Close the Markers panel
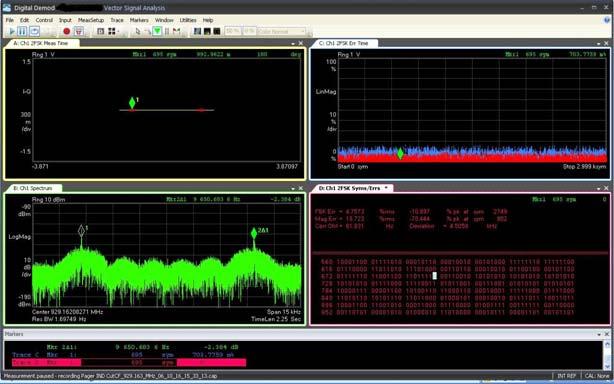Screen dimensions: 614x384 pos(607,334)
